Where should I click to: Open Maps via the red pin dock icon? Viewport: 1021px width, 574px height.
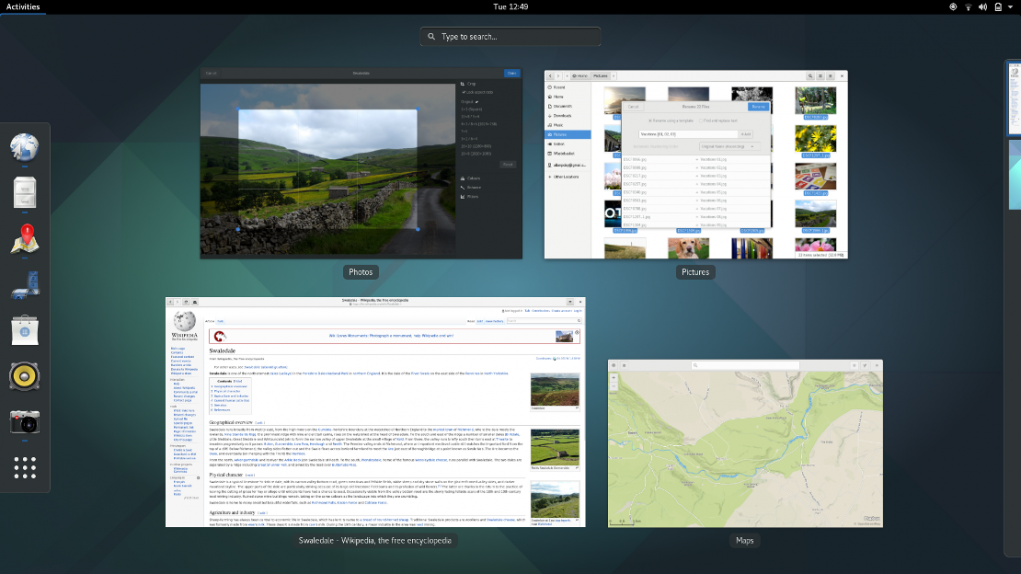click(x=25, y=239)
